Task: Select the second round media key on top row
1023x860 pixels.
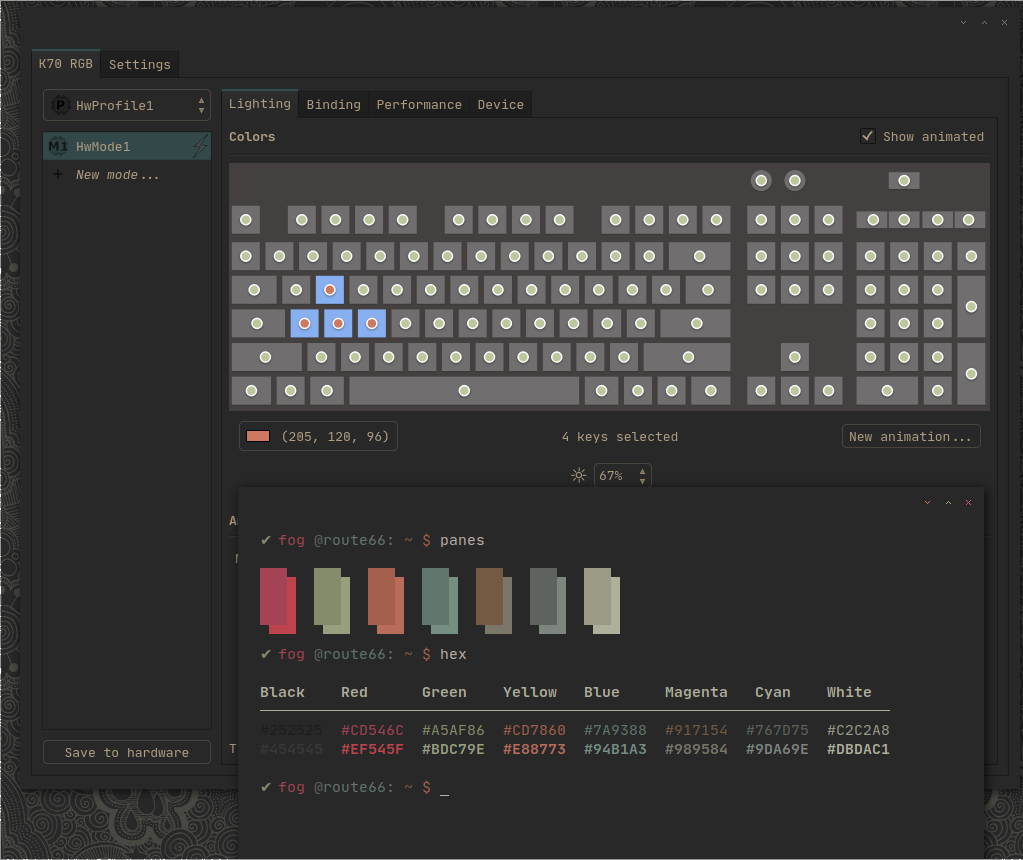Action: coord(795,181)
